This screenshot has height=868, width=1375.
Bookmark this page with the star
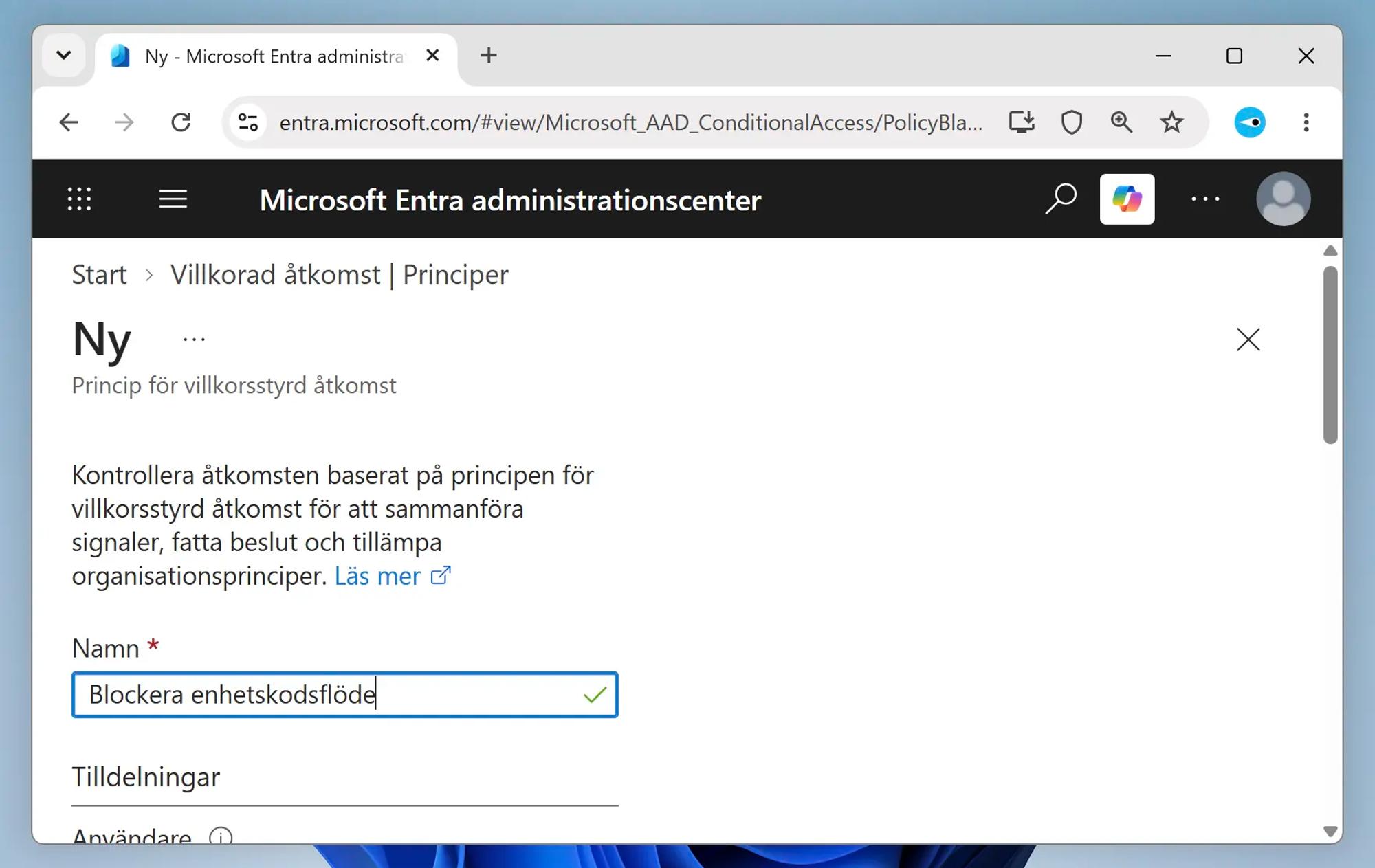click(x=1171, y=123)
